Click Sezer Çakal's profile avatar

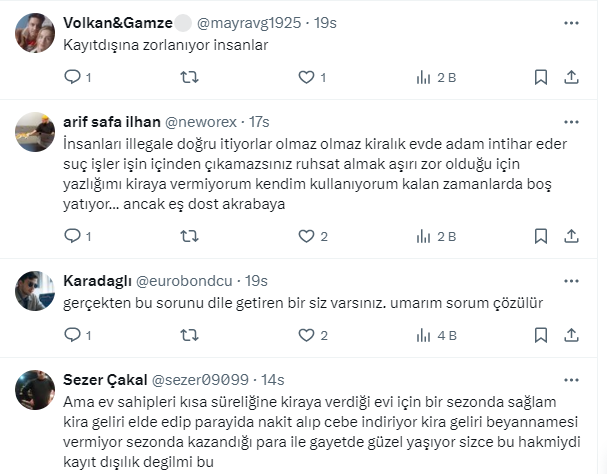click(36, 390)
